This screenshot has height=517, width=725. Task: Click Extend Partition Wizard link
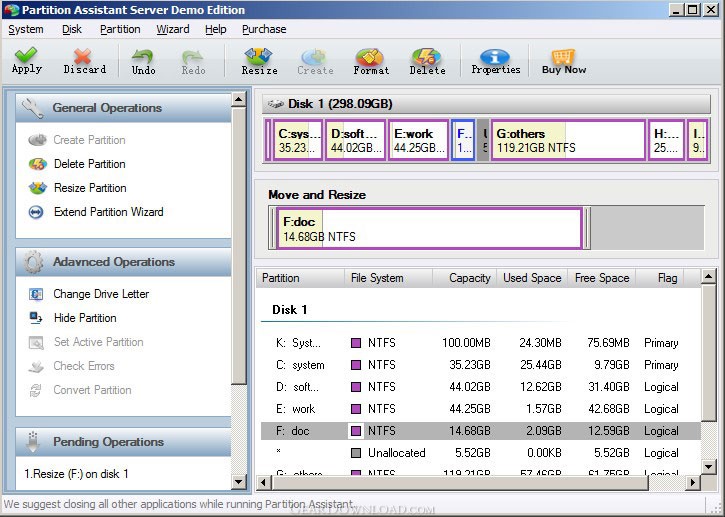point(108,212)
